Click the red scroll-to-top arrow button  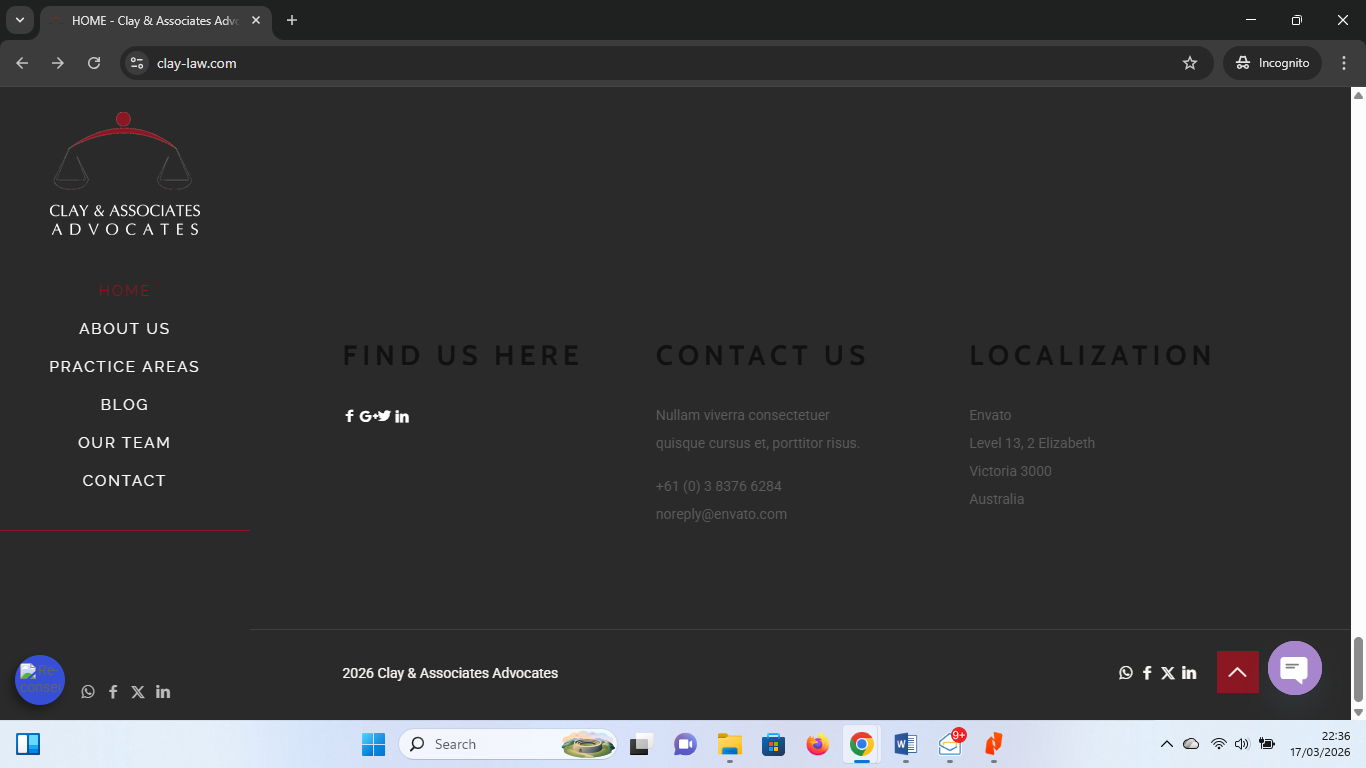(x=1237, y=672)
